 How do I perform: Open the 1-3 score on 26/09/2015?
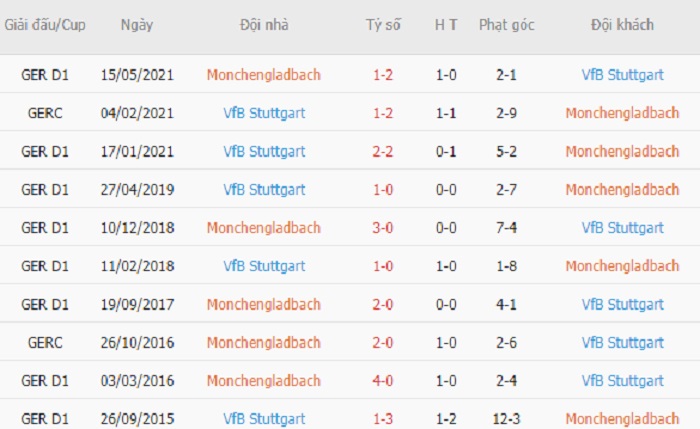(383, 419)
